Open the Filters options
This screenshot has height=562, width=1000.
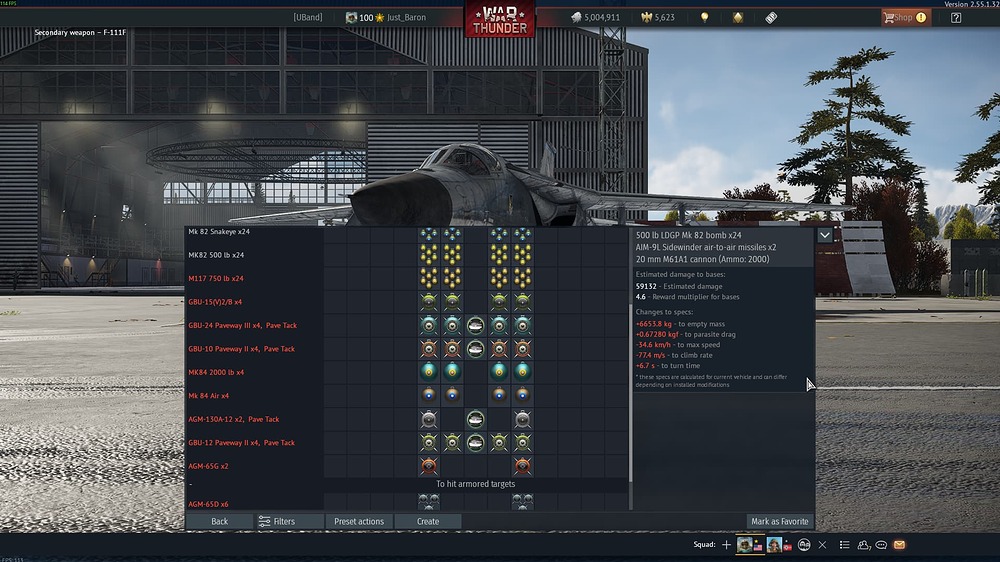277,521
